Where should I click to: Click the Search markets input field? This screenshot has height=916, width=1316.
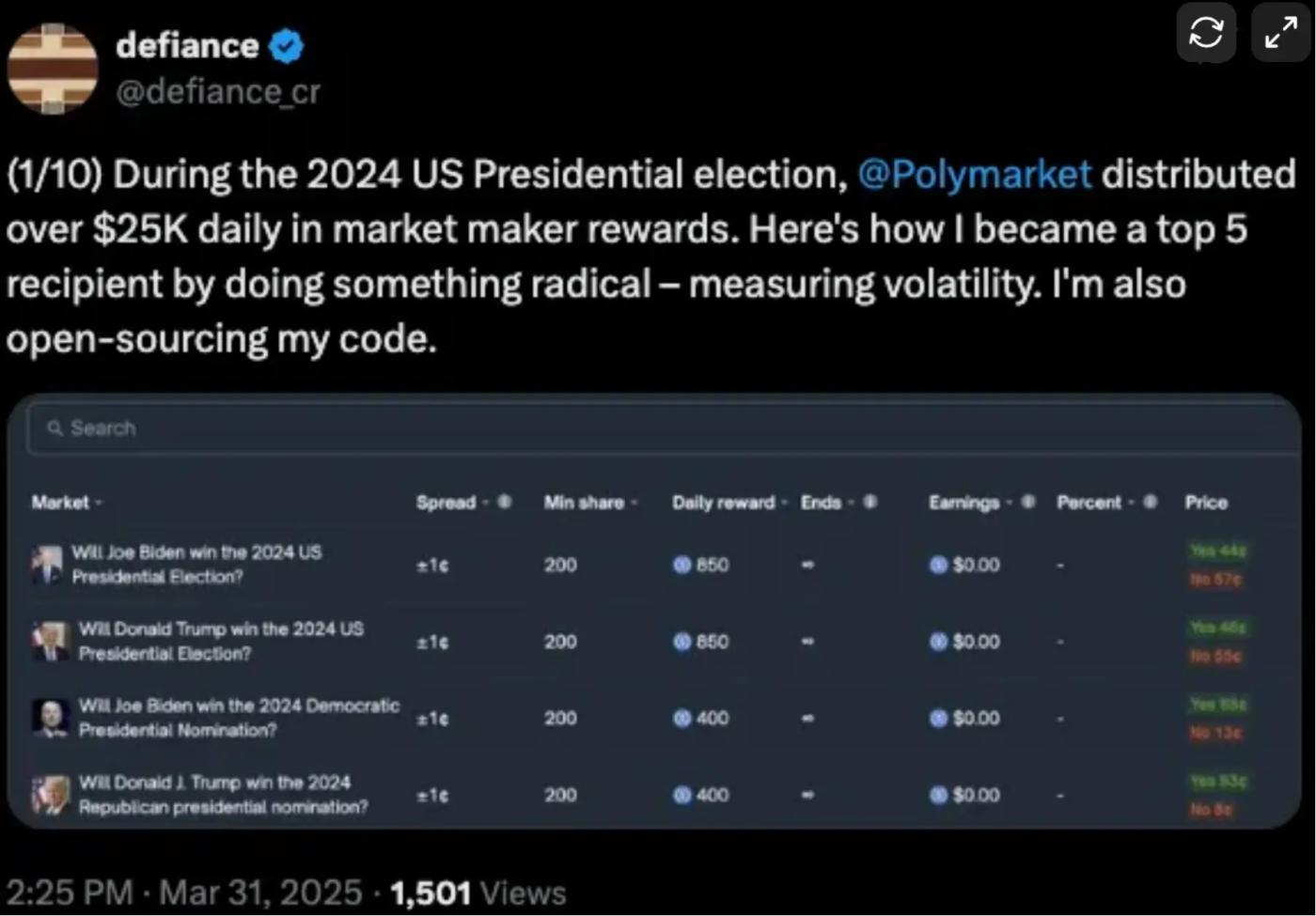(658, 428)
